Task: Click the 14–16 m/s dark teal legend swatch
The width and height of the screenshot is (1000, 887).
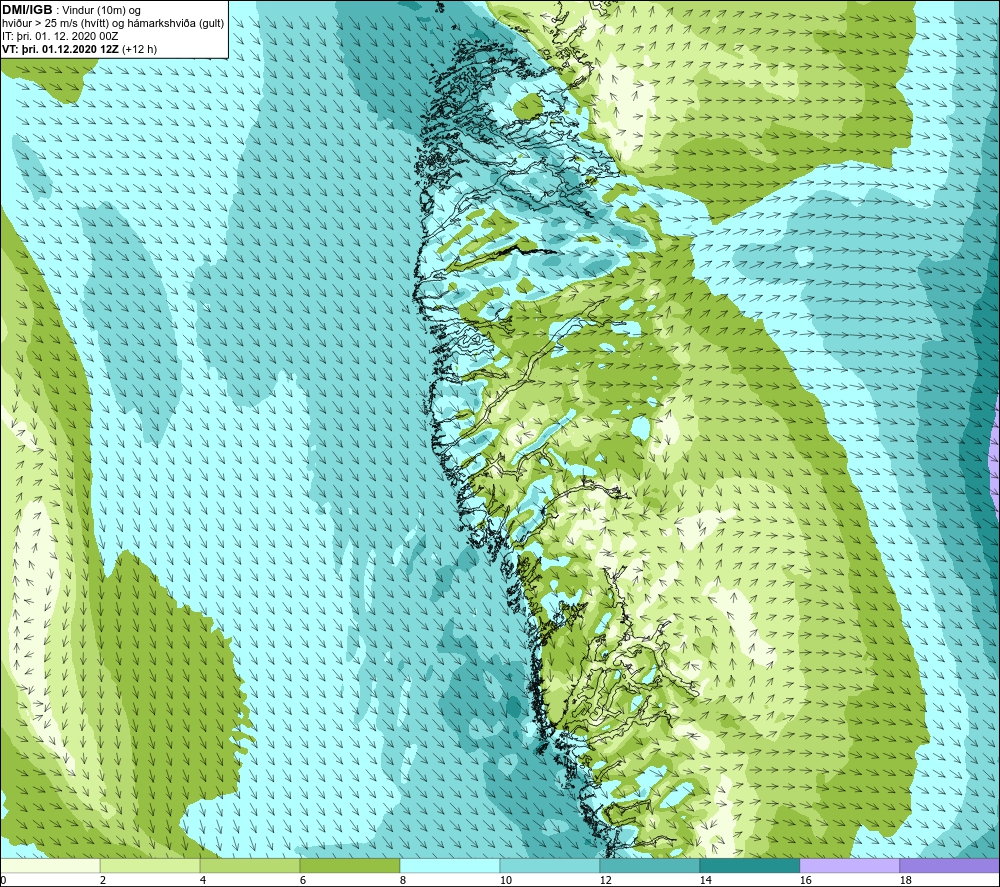Action: click(x=750, y=865)
